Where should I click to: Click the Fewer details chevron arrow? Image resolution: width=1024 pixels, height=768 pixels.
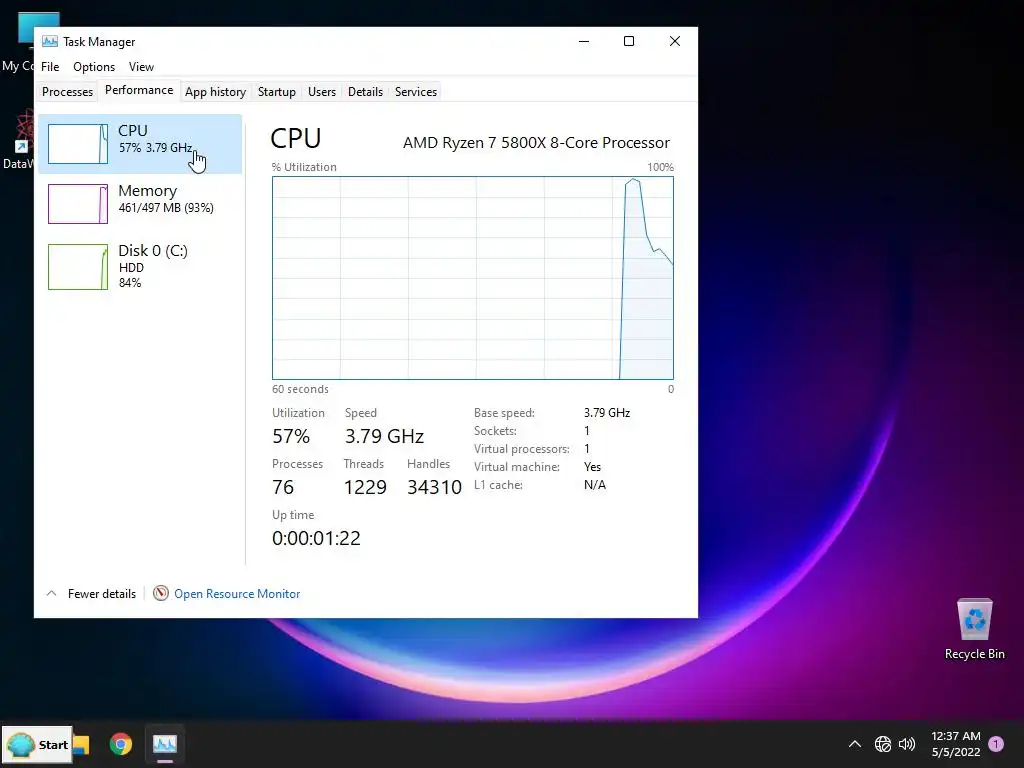(x=52, y=594)
